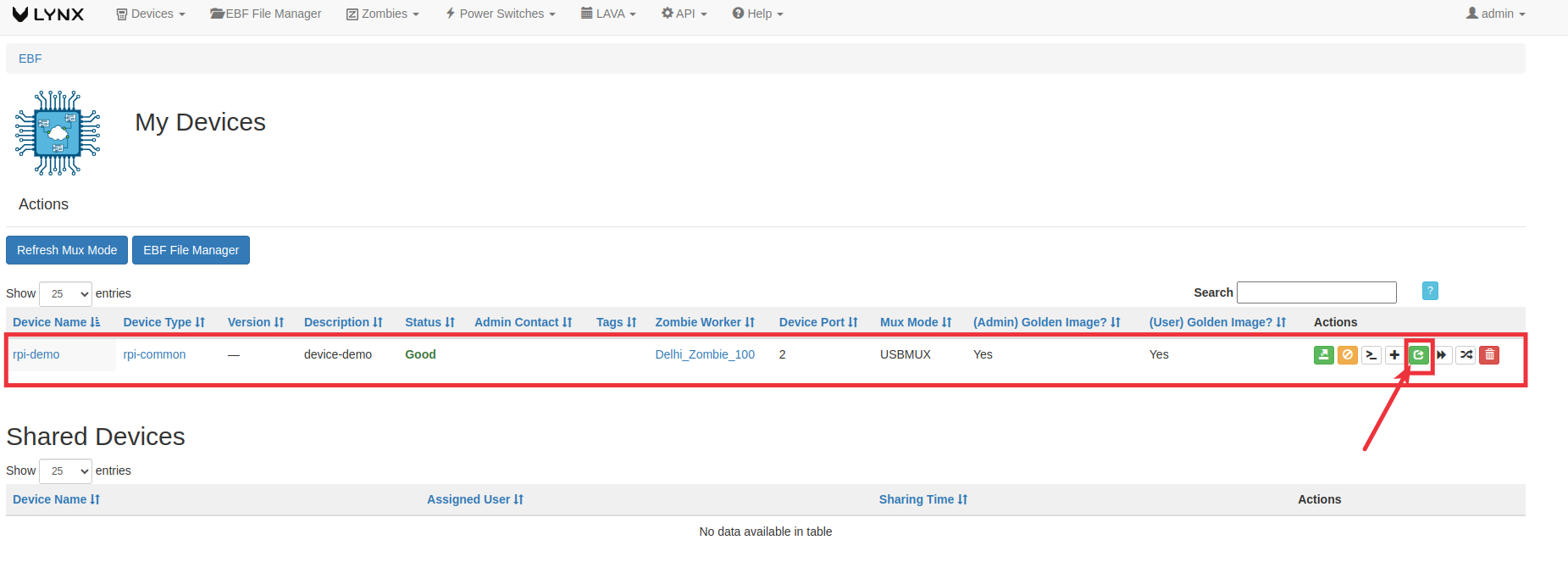Click the Refresh Mux Mode button
1568x579 pixels.
(x=67, y=250)
